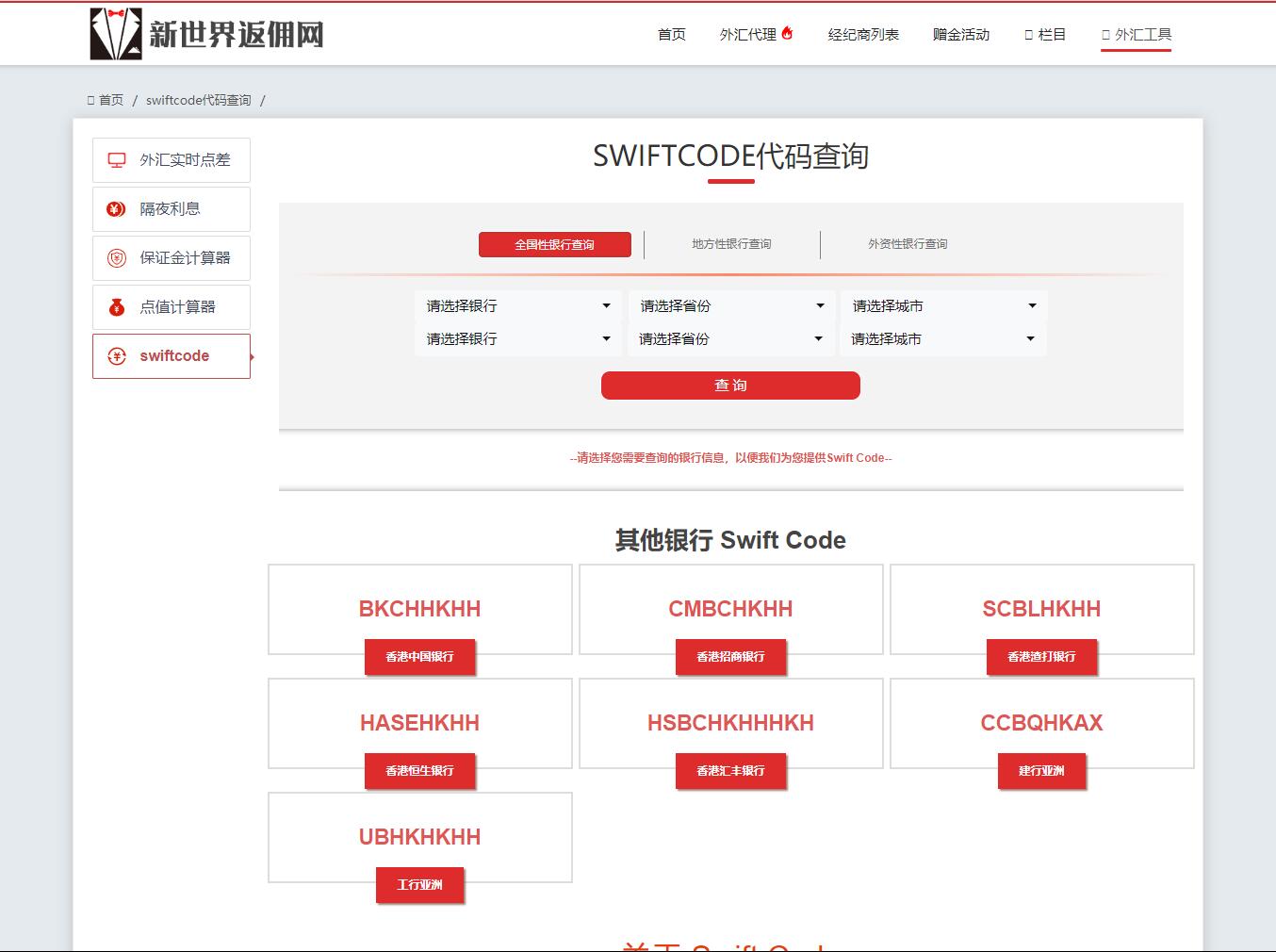Open the first 请选择银行 dropdown
Image resolution: width=1276 pixels, height=952 pixels.
click(x=517, y=305)
